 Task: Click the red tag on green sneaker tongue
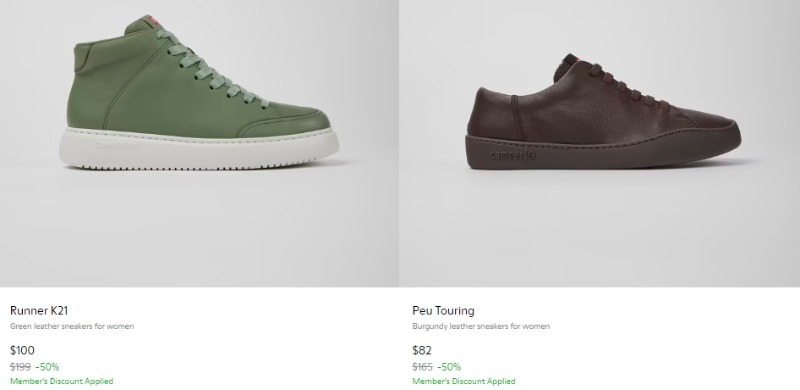153,20
